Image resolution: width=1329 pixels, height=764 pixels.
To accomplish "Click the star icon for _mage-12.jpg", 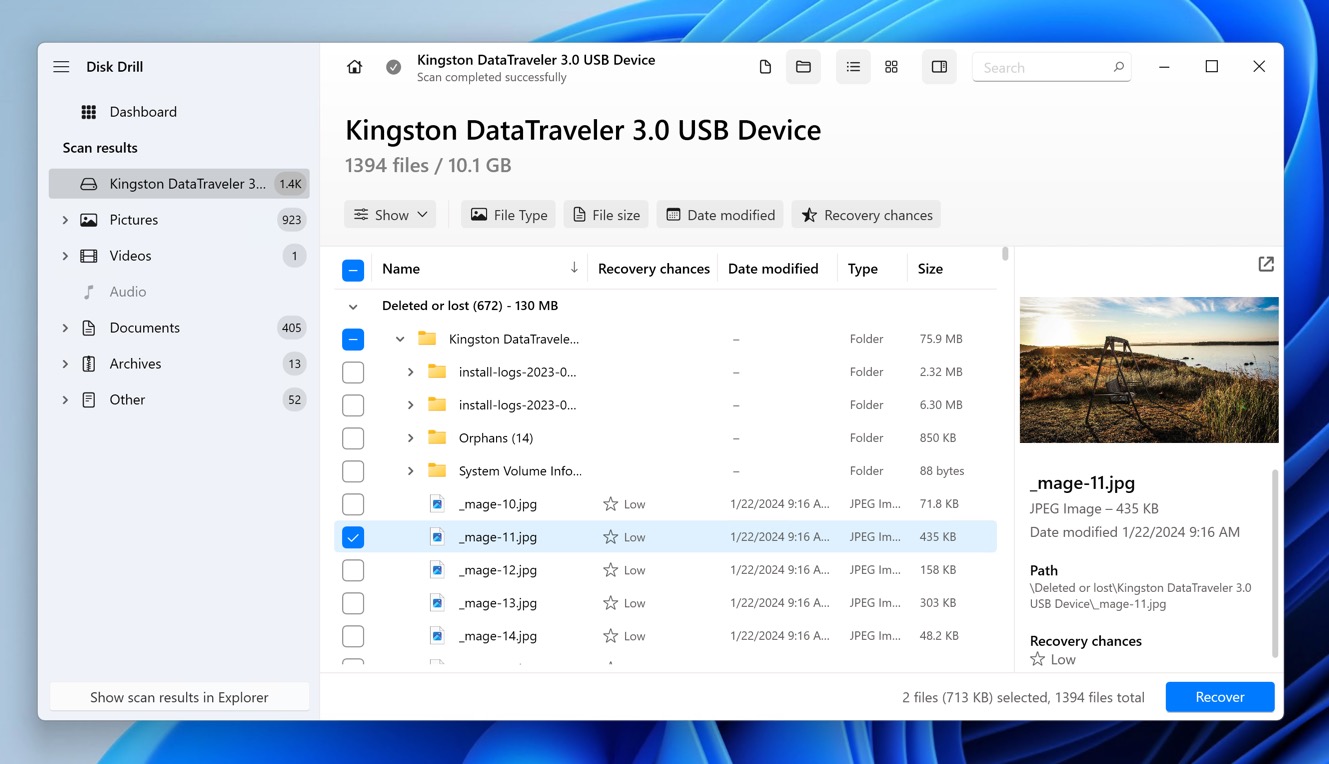I will coord(610,570).
